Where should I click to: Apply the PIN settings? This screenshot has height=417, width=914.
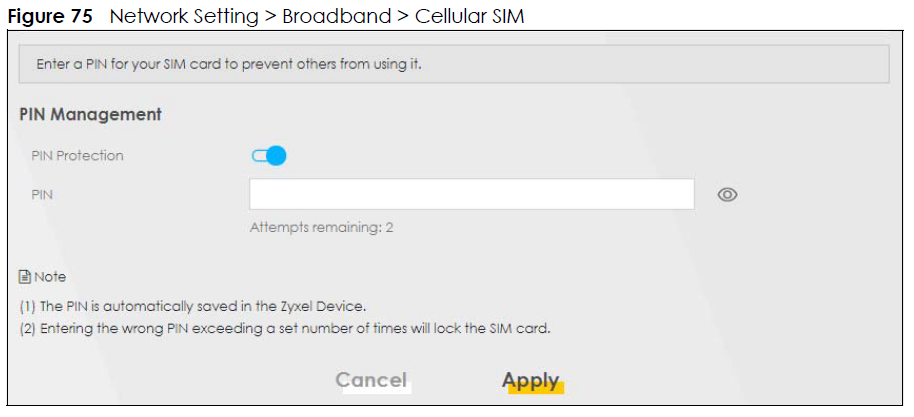coord(531,380)
